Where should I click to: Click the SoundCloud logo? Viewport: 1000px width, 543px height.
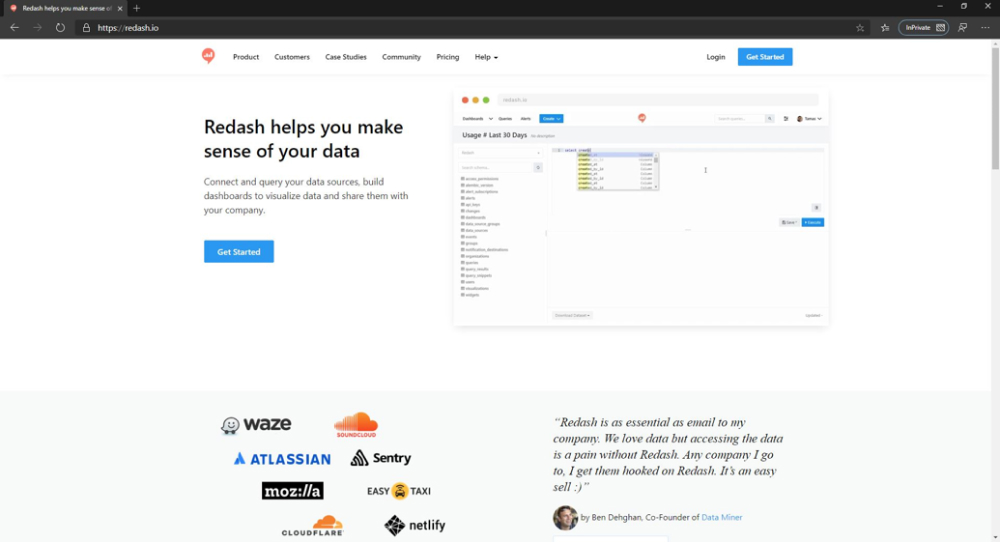click(x=356, y=425)
